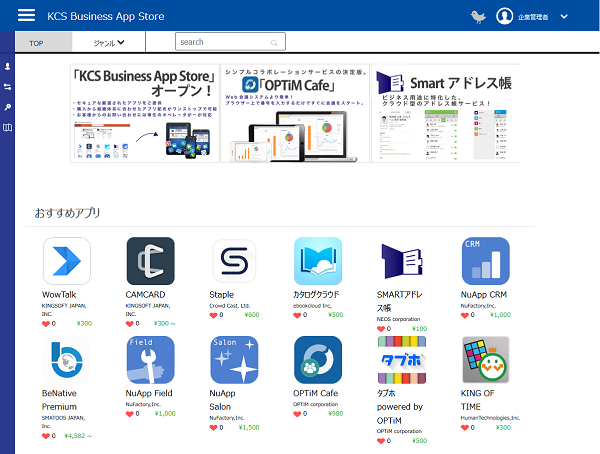Click the Crowd Cast, Ltd. vendor text
This screenshot has height=454, width=600.
tap(230, 306)
